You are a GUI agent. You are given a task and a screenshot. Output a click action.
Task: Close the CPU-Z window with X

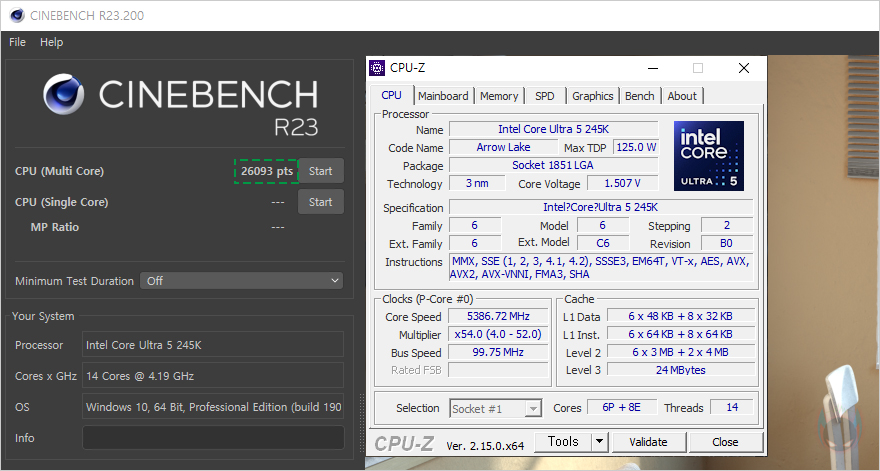(x=744, y=68)
